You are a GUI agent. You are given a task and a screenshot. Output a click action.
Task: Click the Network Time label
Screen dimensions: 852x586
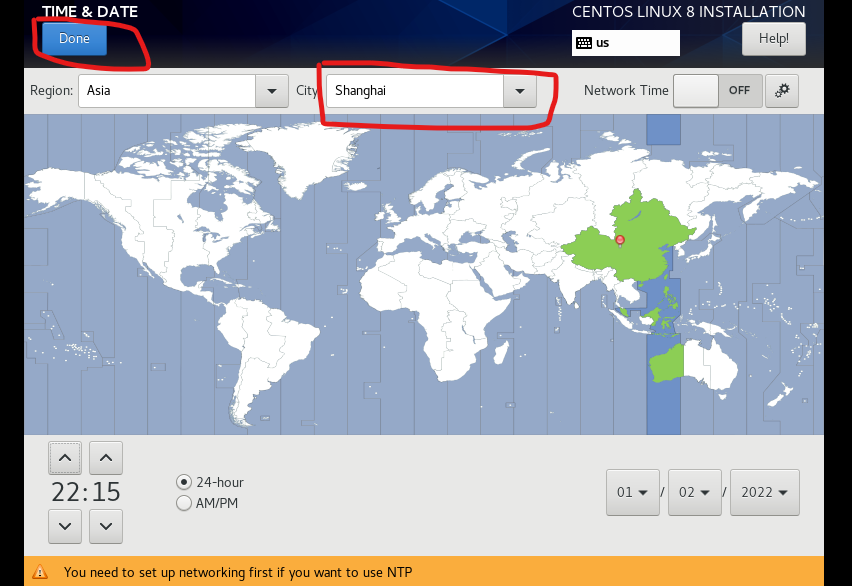pos(626,91)
